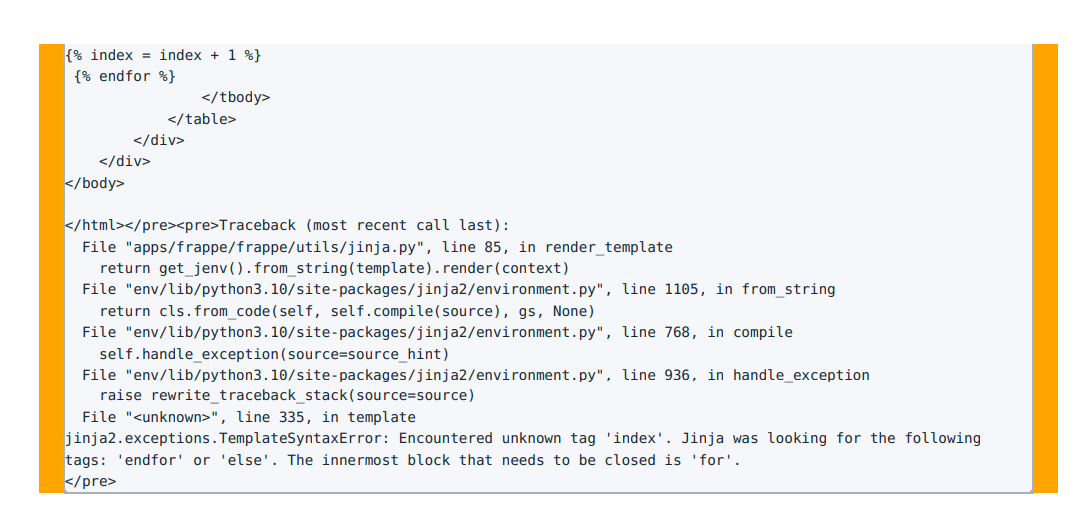The width and height of the screenshot is (1079, 529).
Task: Click the orange bar left of traceback
Action: click(51, 268)
